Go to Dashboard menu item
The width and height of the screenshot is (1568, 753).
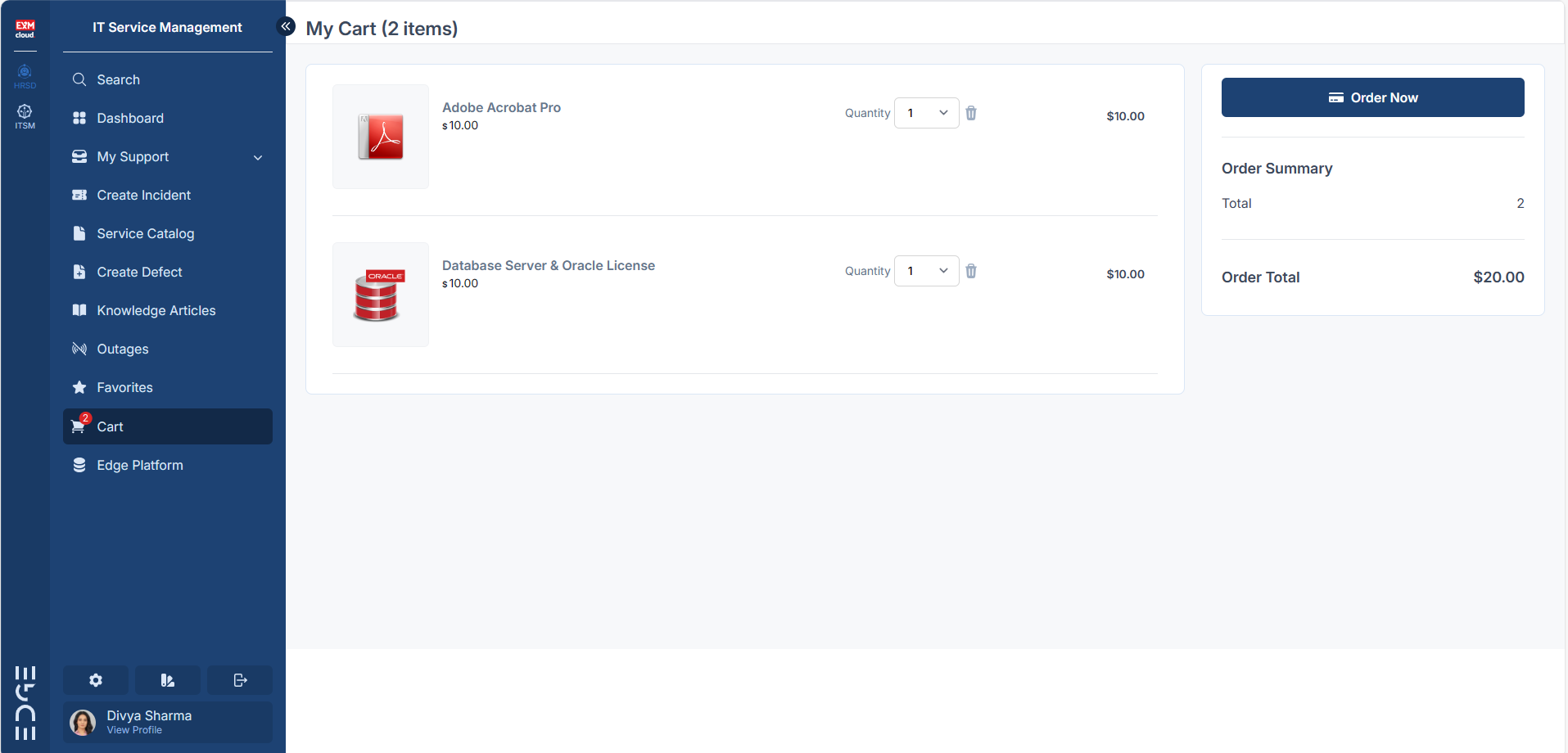(x=168, y=118)
